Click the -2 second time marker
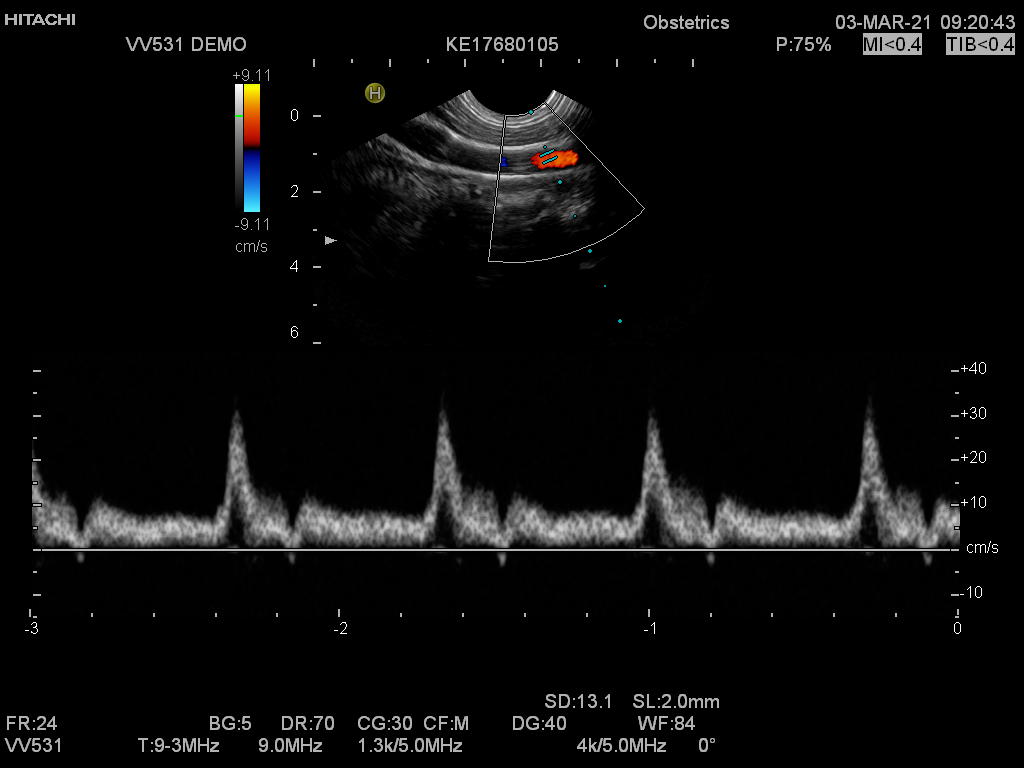This screenshot has height=768, width=1024. pos(341,628)
